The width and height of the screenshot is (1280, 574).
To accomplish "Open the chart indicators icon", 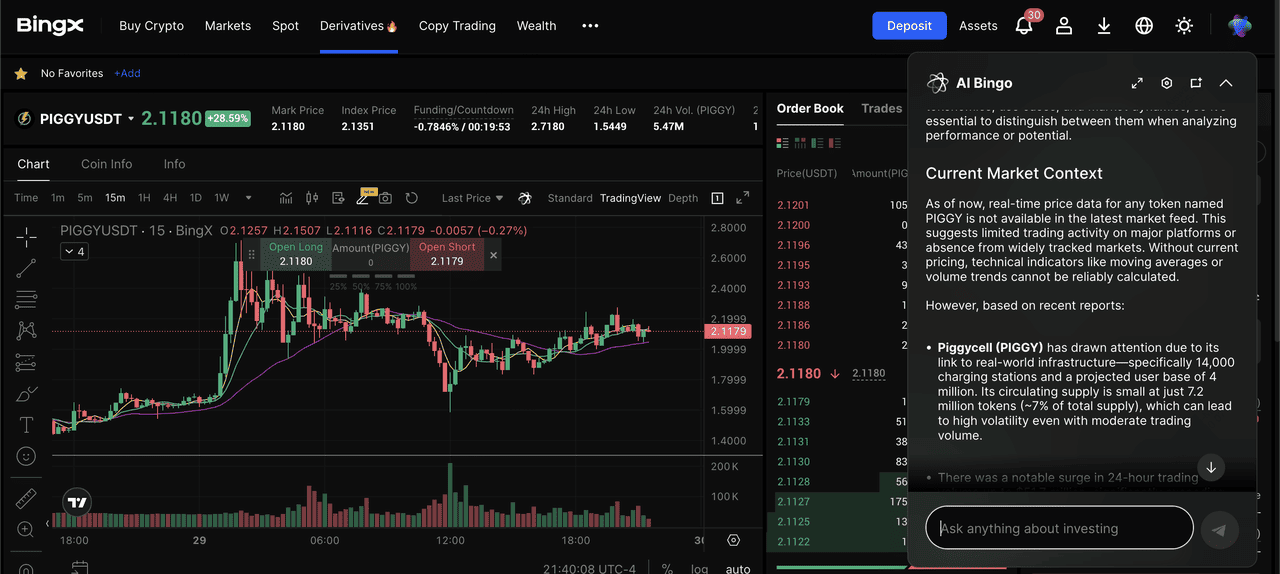I will [286, 198].
